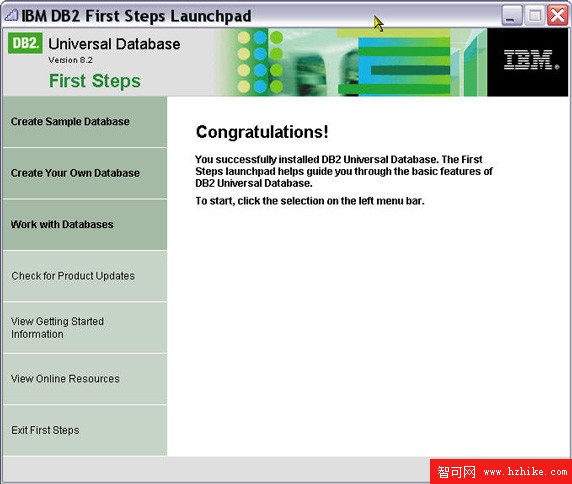The height and width of the screenshot is (484, 572).
Task: Click the IBM logo in banner
Action: click(531, 60)
